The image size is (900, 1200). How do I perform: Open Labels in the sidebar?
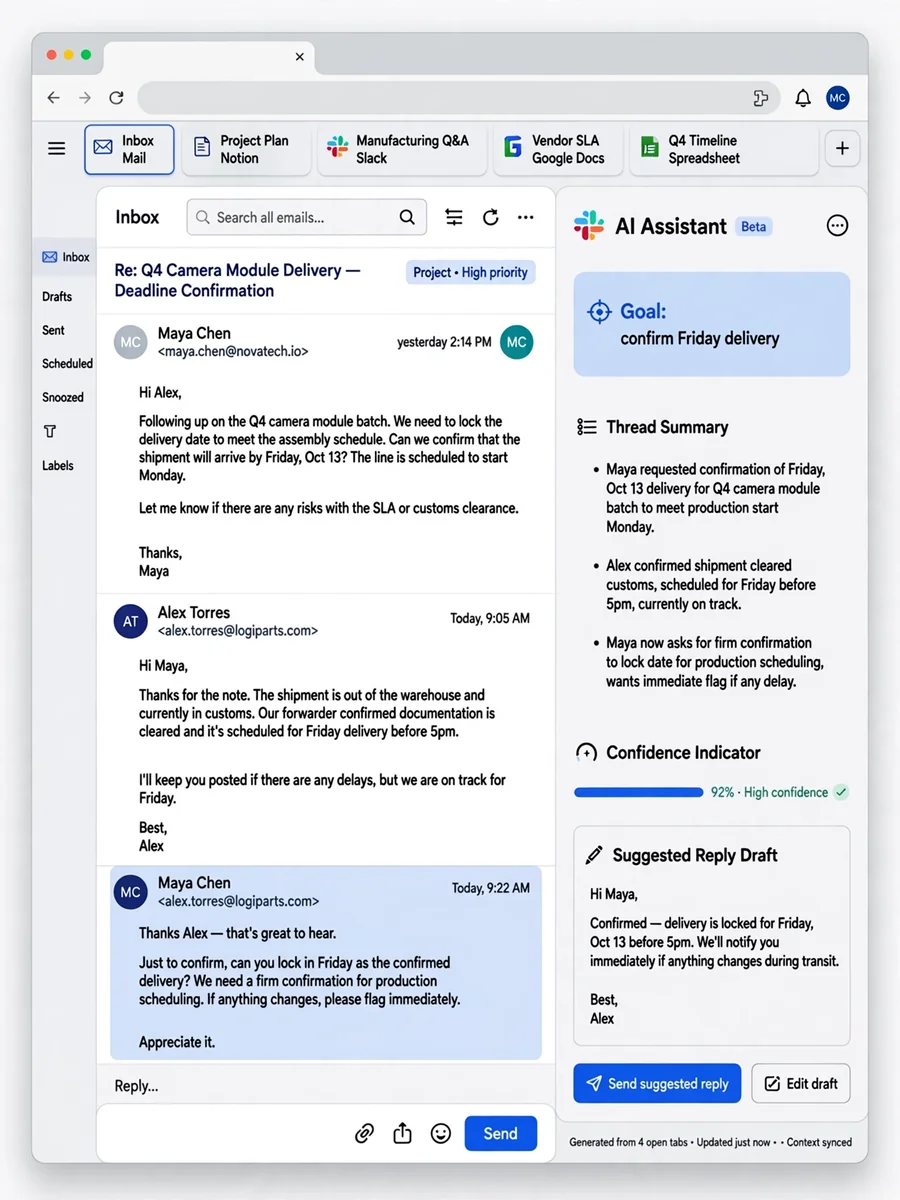[58, 465]
